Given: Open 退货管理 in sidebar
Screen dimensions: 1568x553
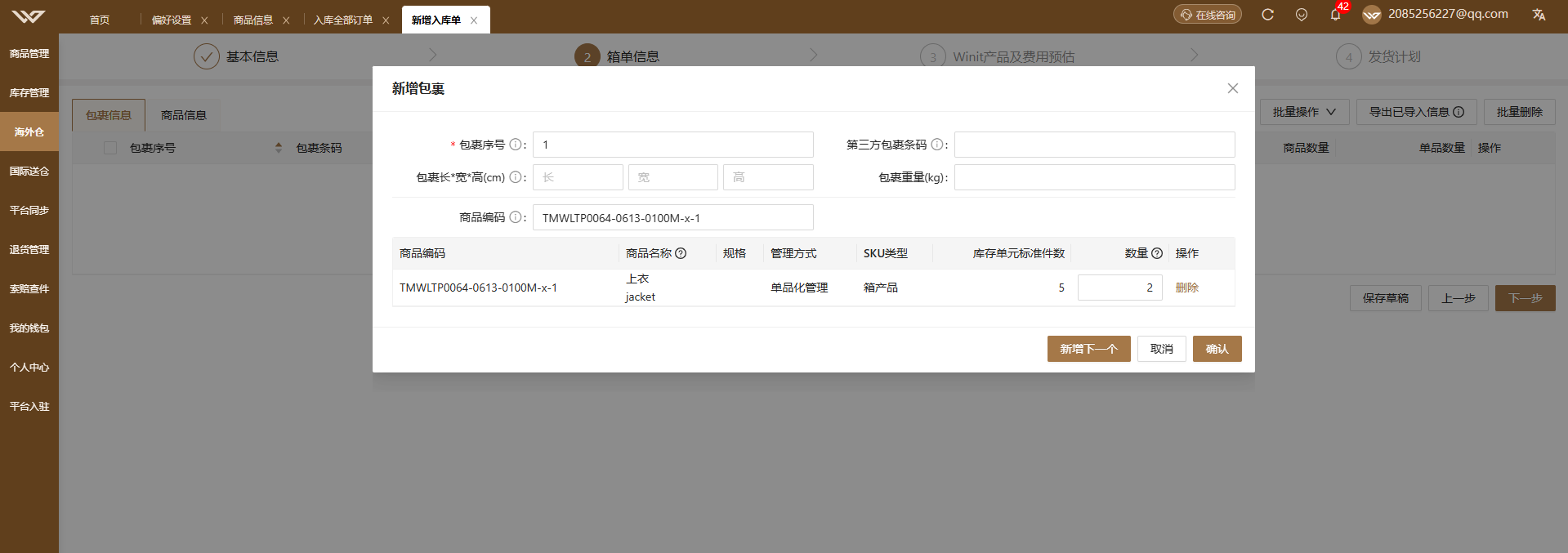Looking at the screenshot, I should [29, 249].
